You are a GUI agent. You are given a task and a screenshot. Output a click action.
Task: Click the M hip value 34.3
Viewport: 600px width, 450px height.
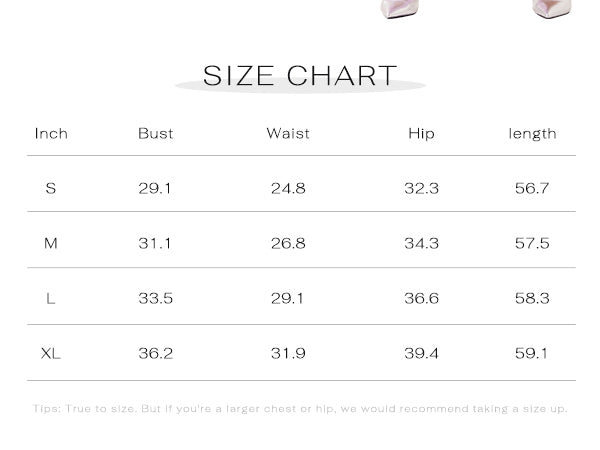tap(421, 243)
